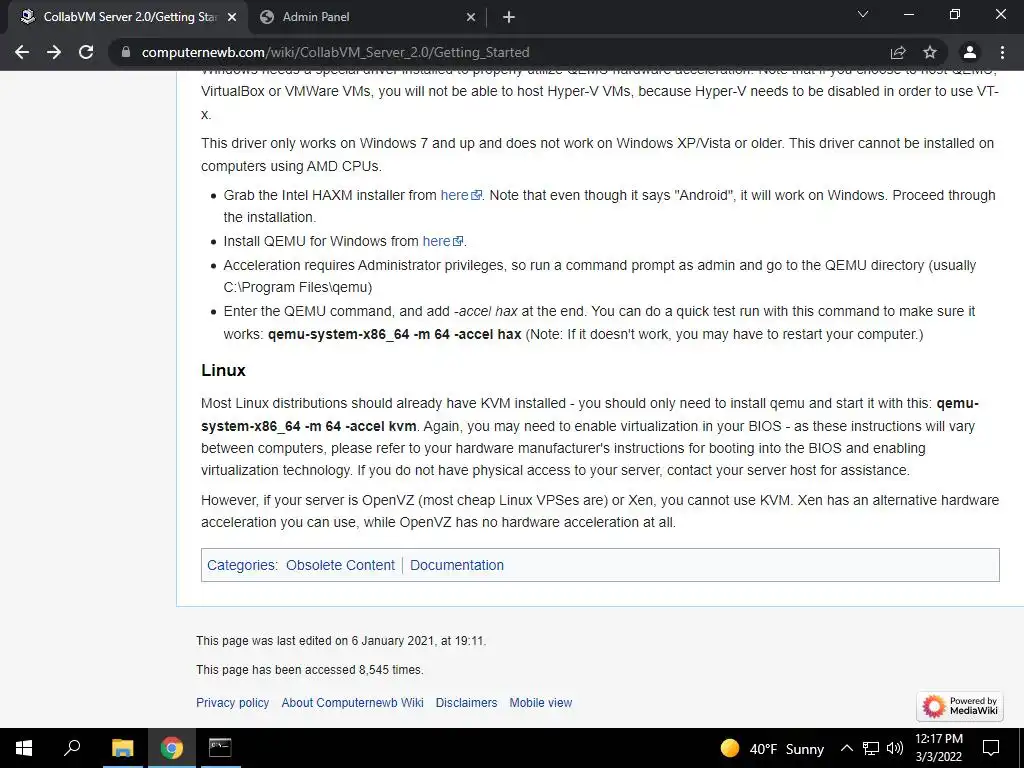Open Chrome profile avatar
Viewport: 1024px width, 768px height.
tap(970, 52)
